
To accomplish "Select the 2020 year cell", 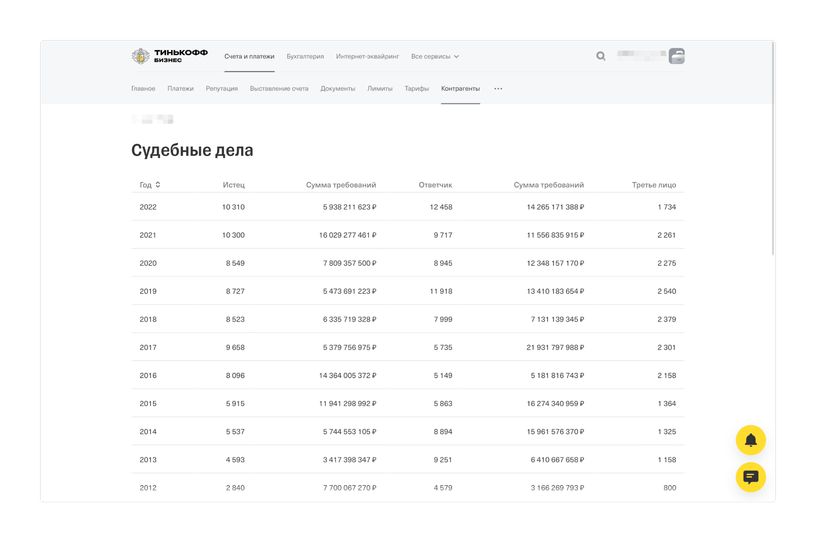I will (148, 263).
